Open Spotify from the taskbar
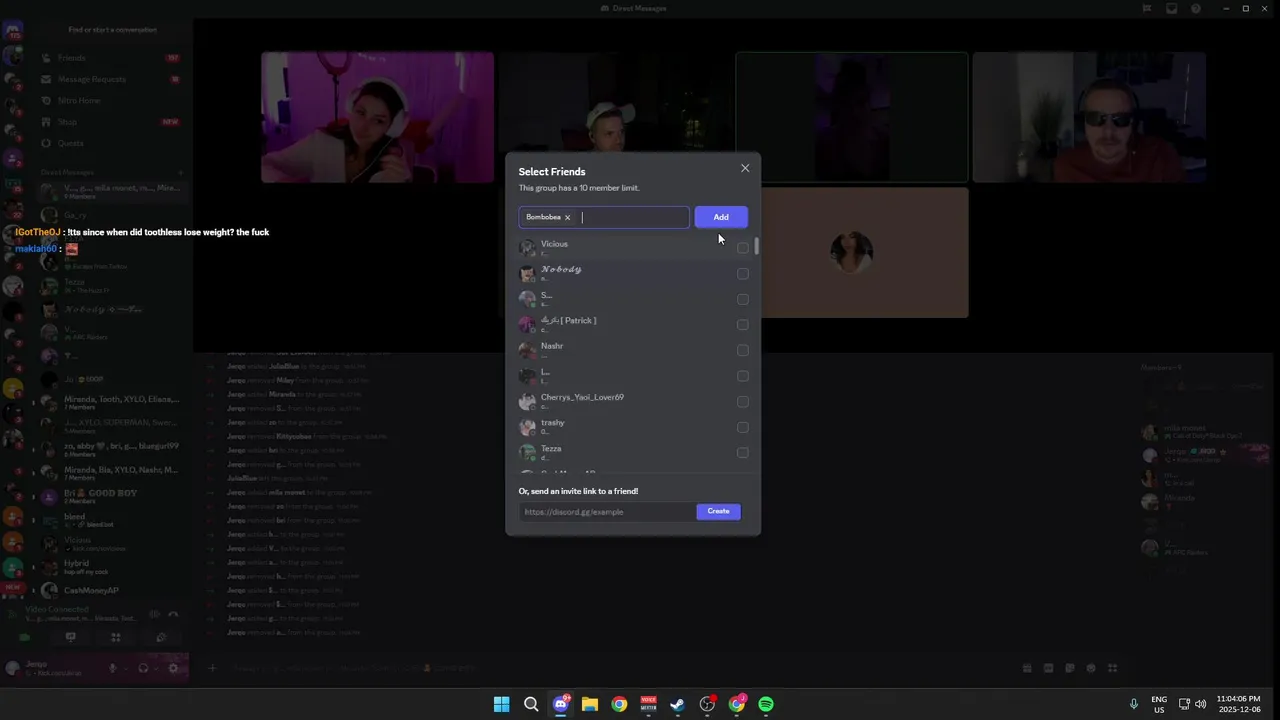This screenshot has width=1280, height=720. [766, 704]
